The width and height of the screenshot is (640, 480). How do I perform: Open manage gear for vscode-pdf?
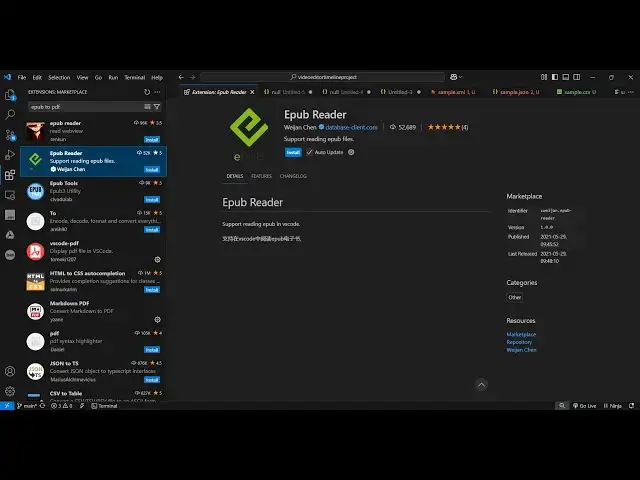pyautogui.click(x=158, y=260)
